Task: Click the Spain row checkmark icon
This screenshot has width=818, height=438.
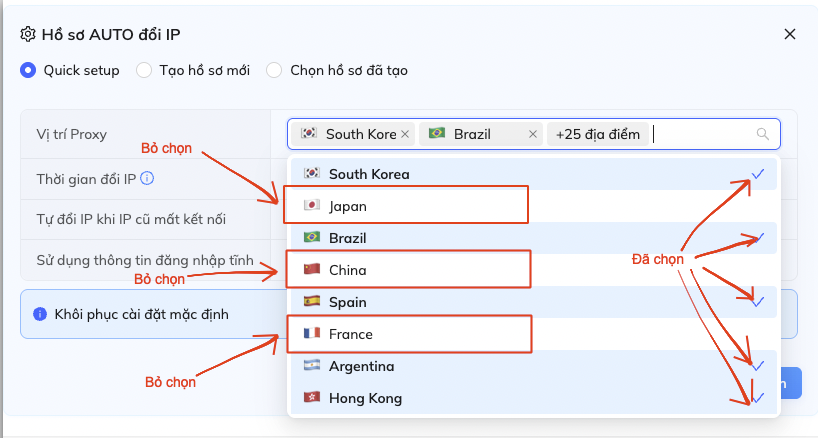Action: click(758, 302)
